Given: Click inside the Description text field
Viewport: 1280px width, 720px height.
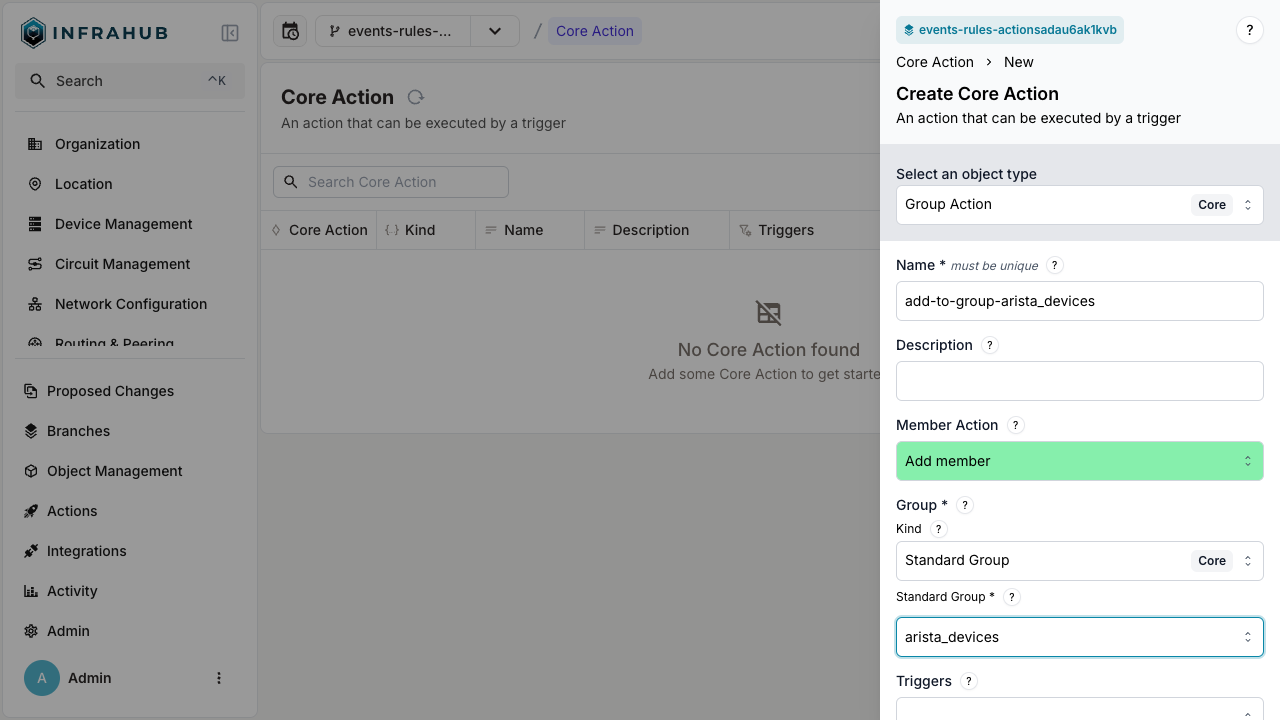Looking at the screenshot, I should pos(1080,381).
